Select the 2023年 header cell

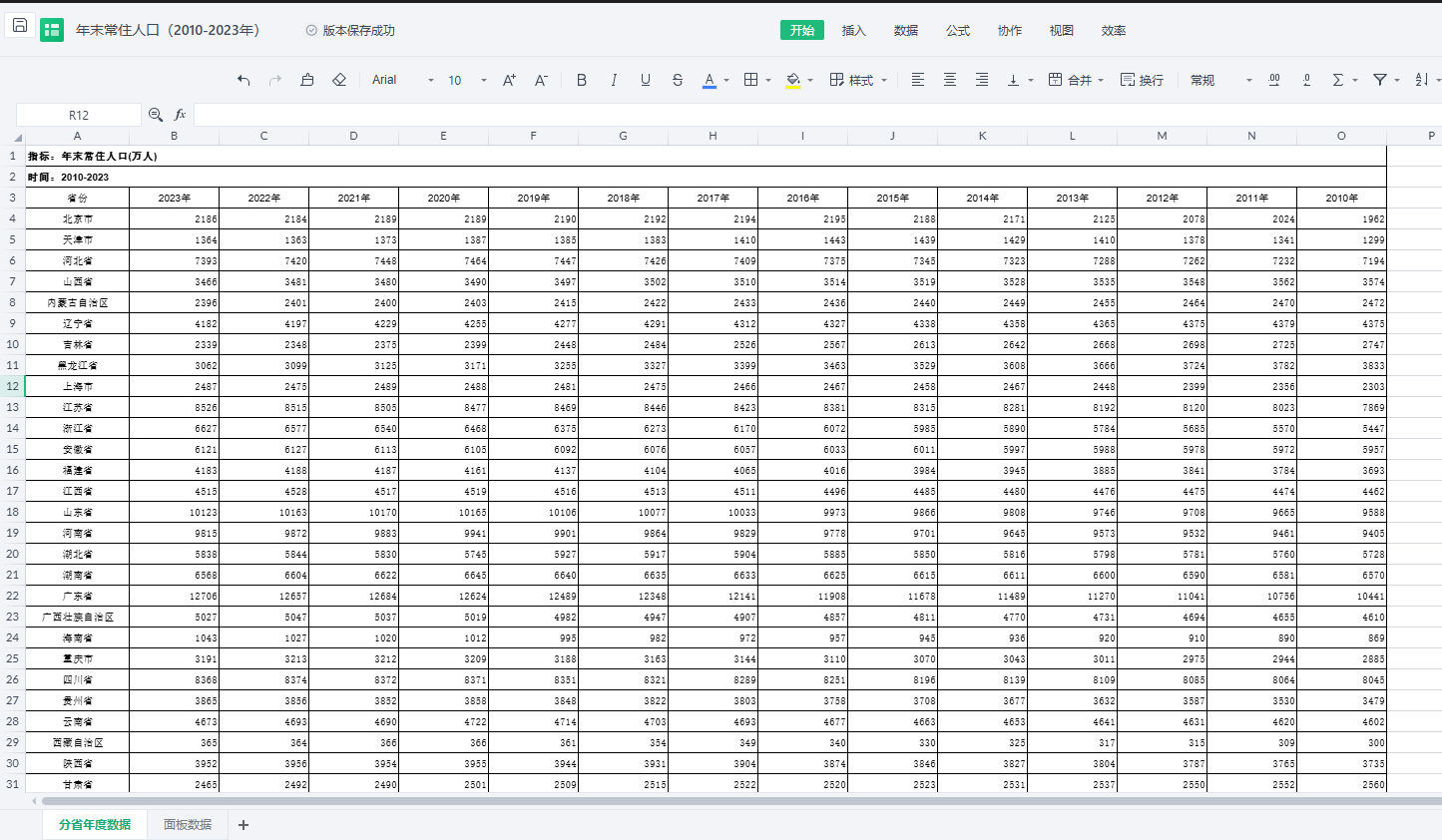click(175, 198)
